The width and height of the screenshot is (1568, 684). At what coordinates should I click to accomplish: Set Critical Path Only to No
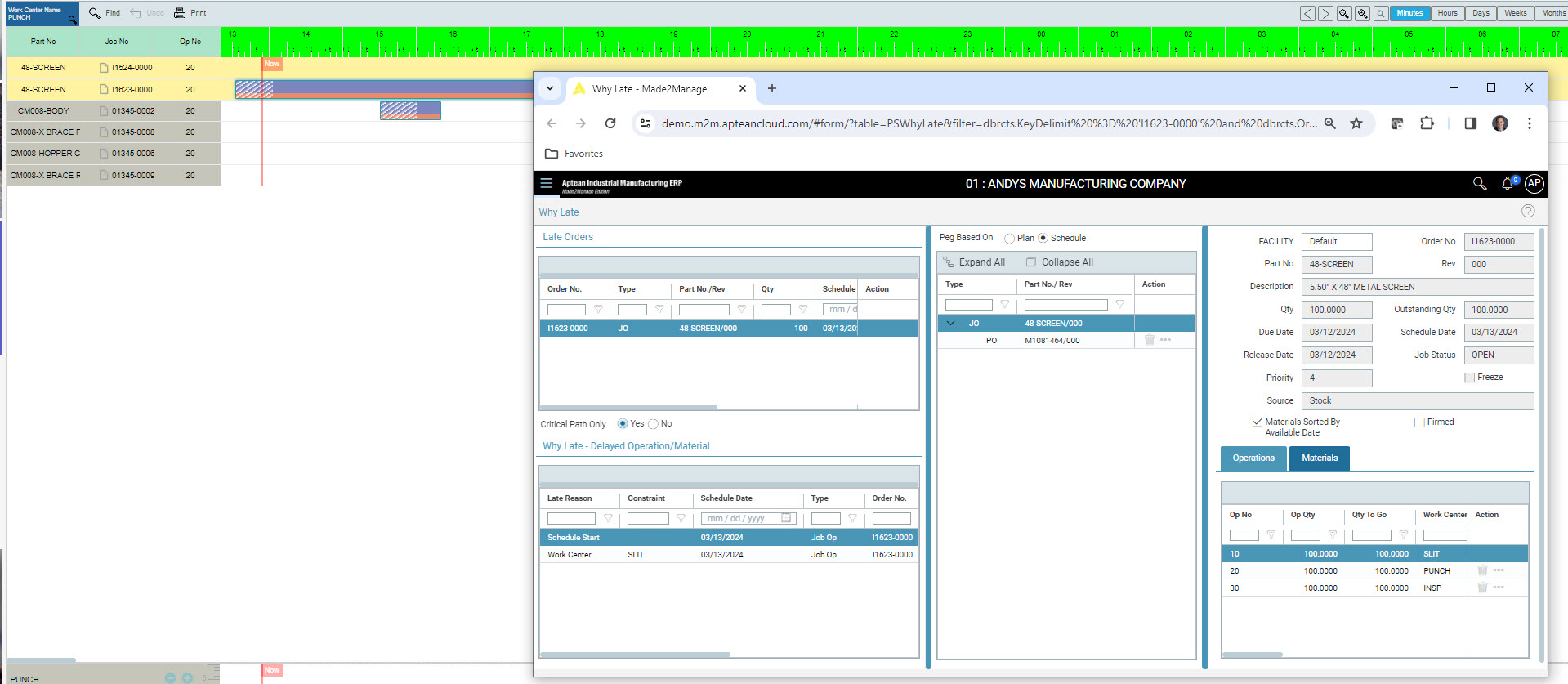click(653, 424)
